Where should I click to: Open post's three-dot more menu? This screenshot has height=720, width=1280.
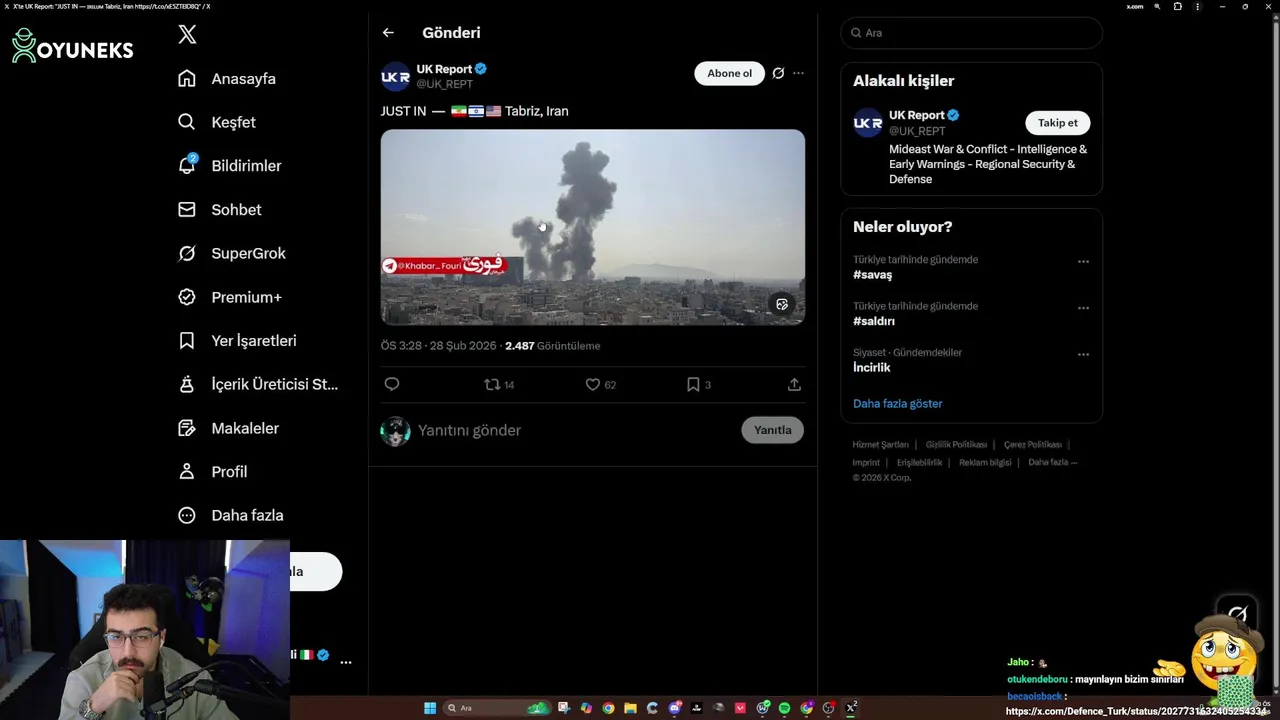(798, 73)
